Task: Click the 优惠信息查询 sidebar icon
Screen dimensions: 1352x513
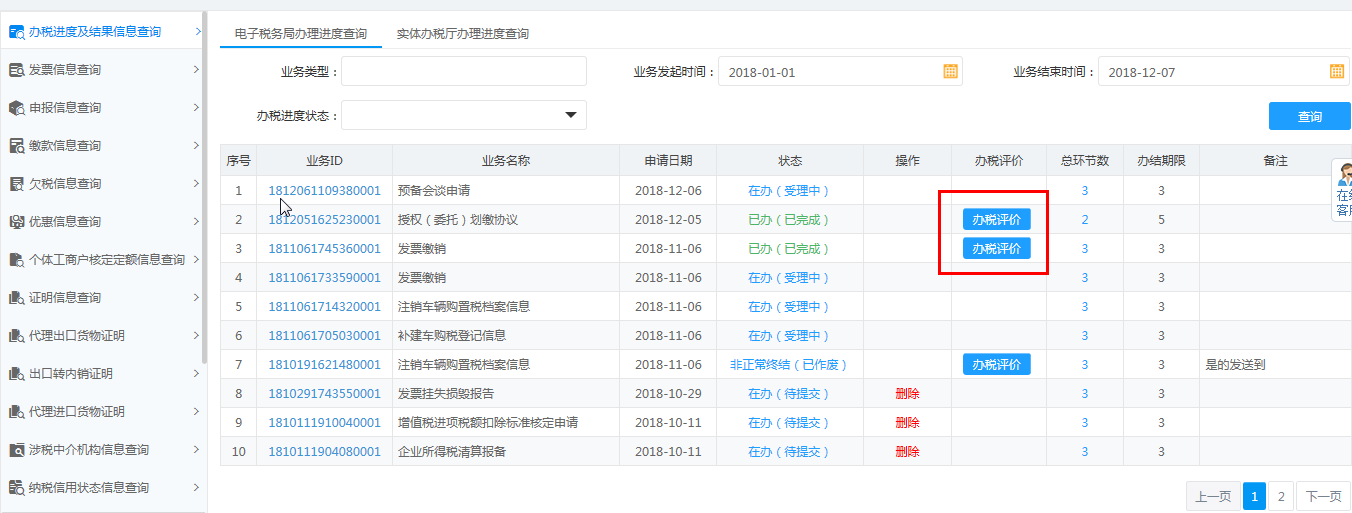Action: [x=17, y=222]
